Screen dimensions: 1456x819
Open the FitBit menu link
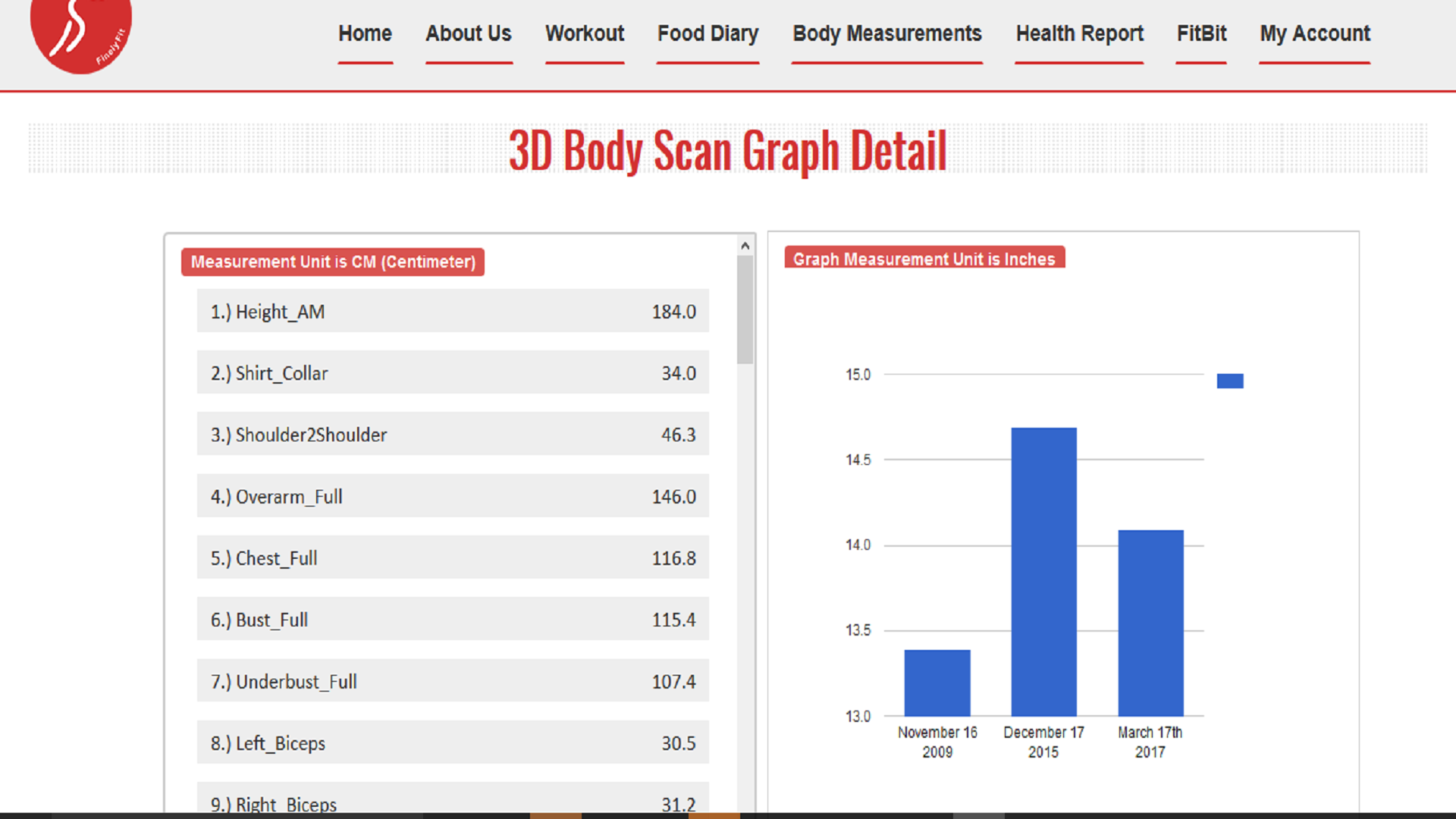click(x=1201, y=34)
